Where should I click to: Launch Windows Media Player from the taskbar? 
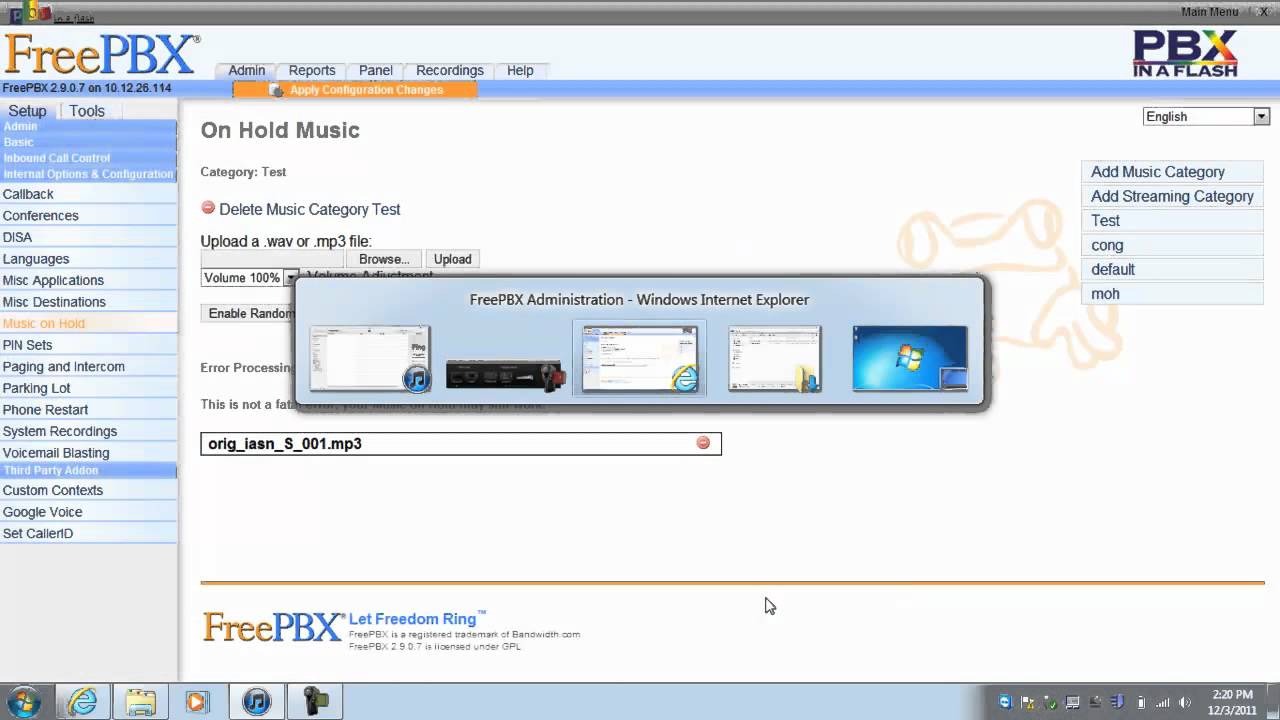(198, 702)
